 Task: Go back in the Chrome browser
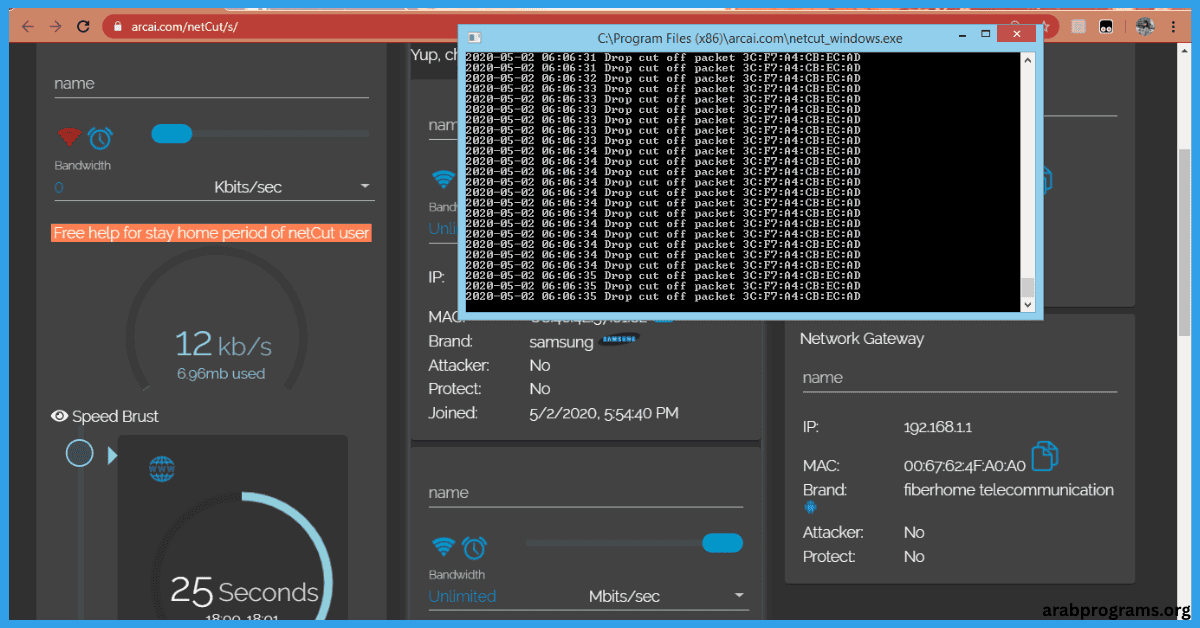pyautogui.click(x=27, y=26)
